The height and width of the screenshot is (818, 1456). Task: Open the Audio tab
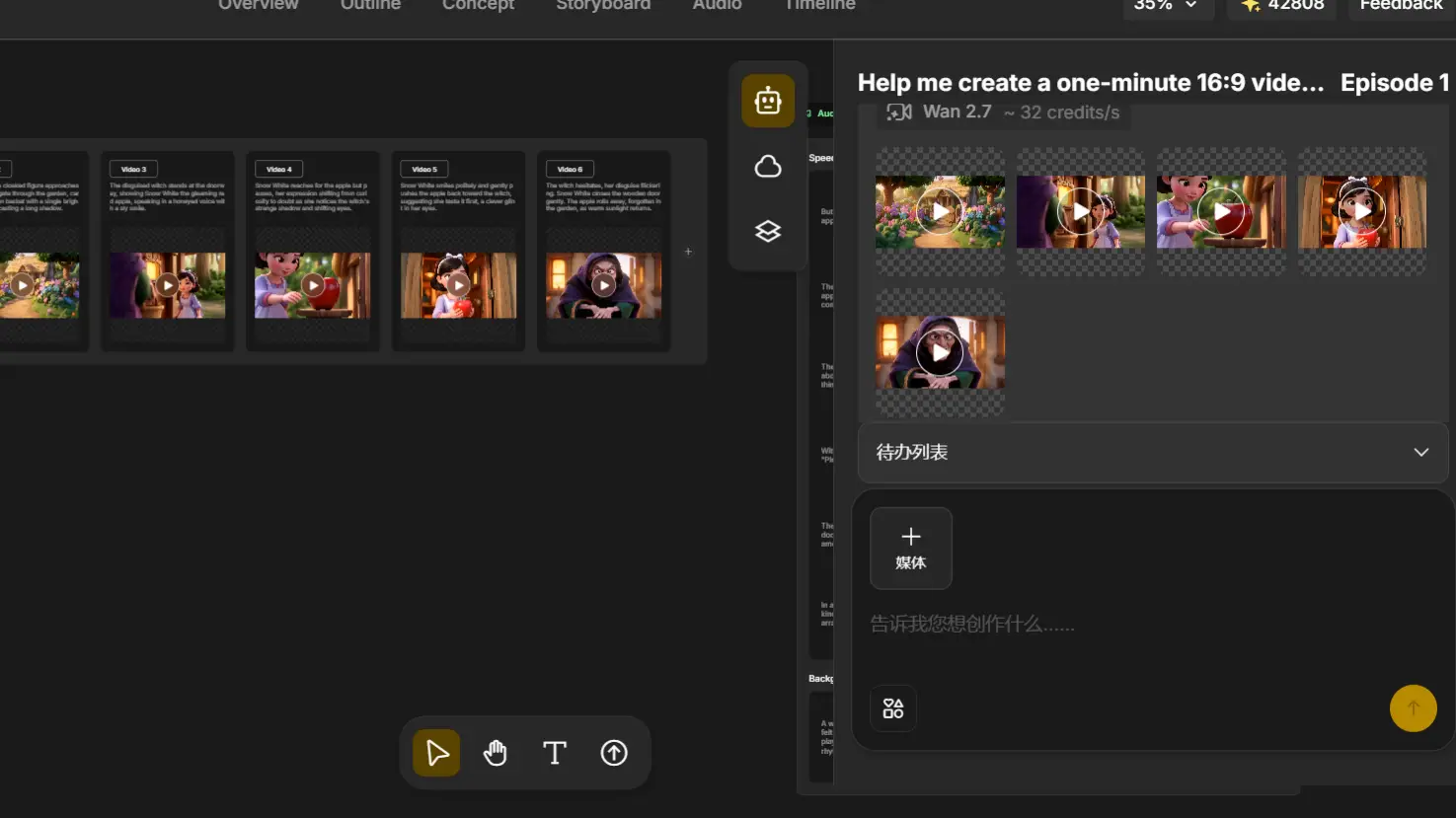(x=717, y=5)
